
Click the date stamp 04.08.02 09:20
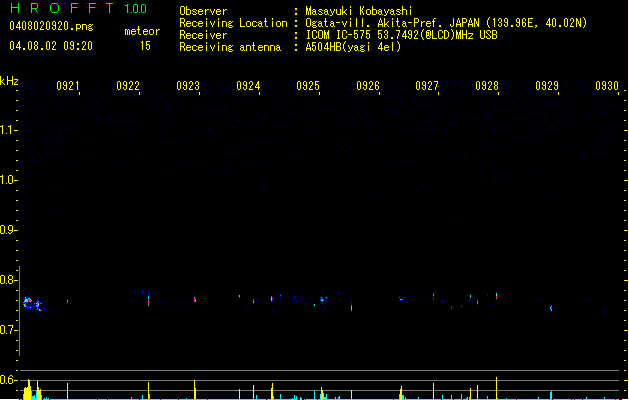point(51,46)
